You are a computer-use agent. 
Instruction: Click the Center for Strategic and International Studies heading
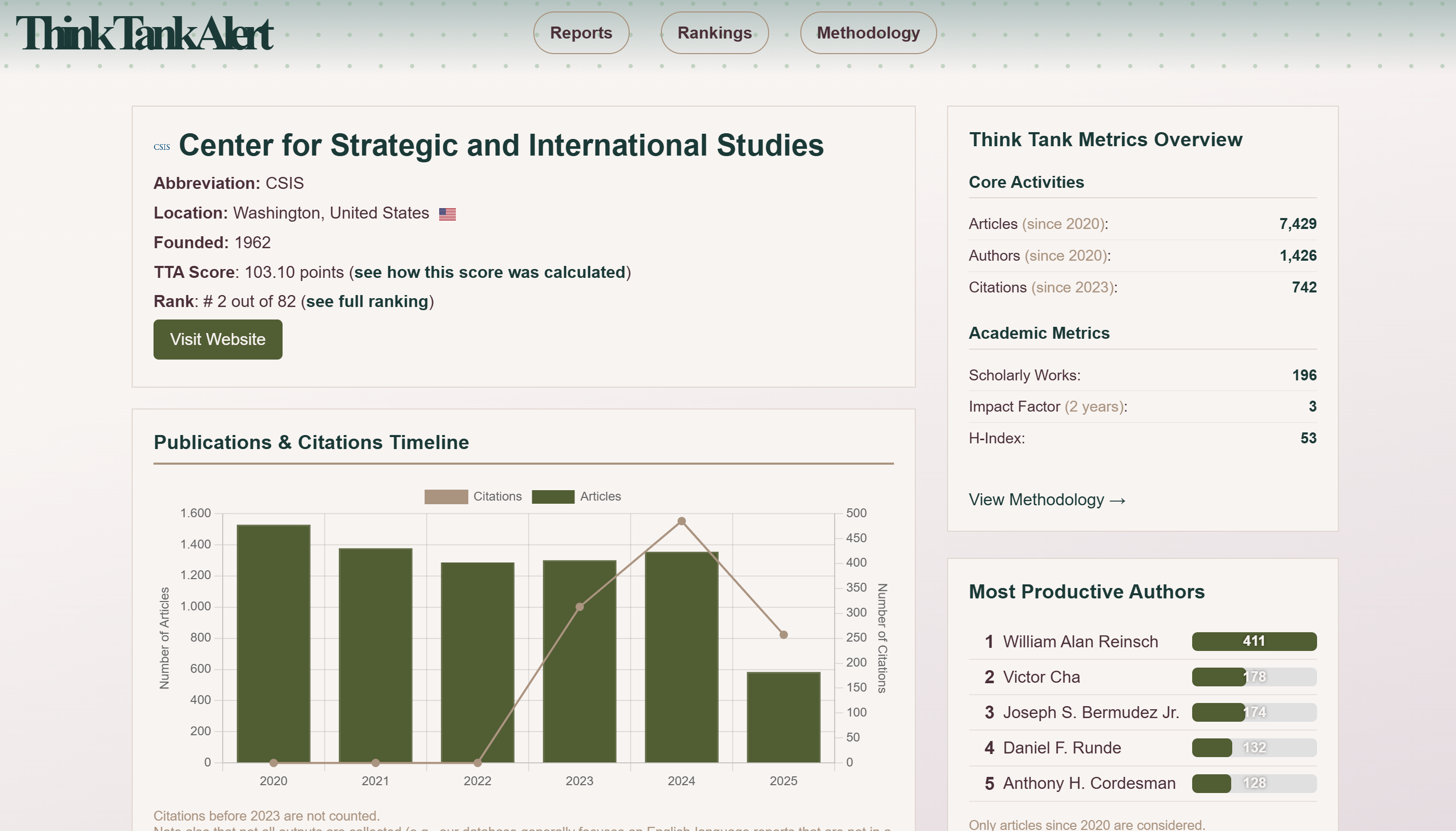(501, 145)
